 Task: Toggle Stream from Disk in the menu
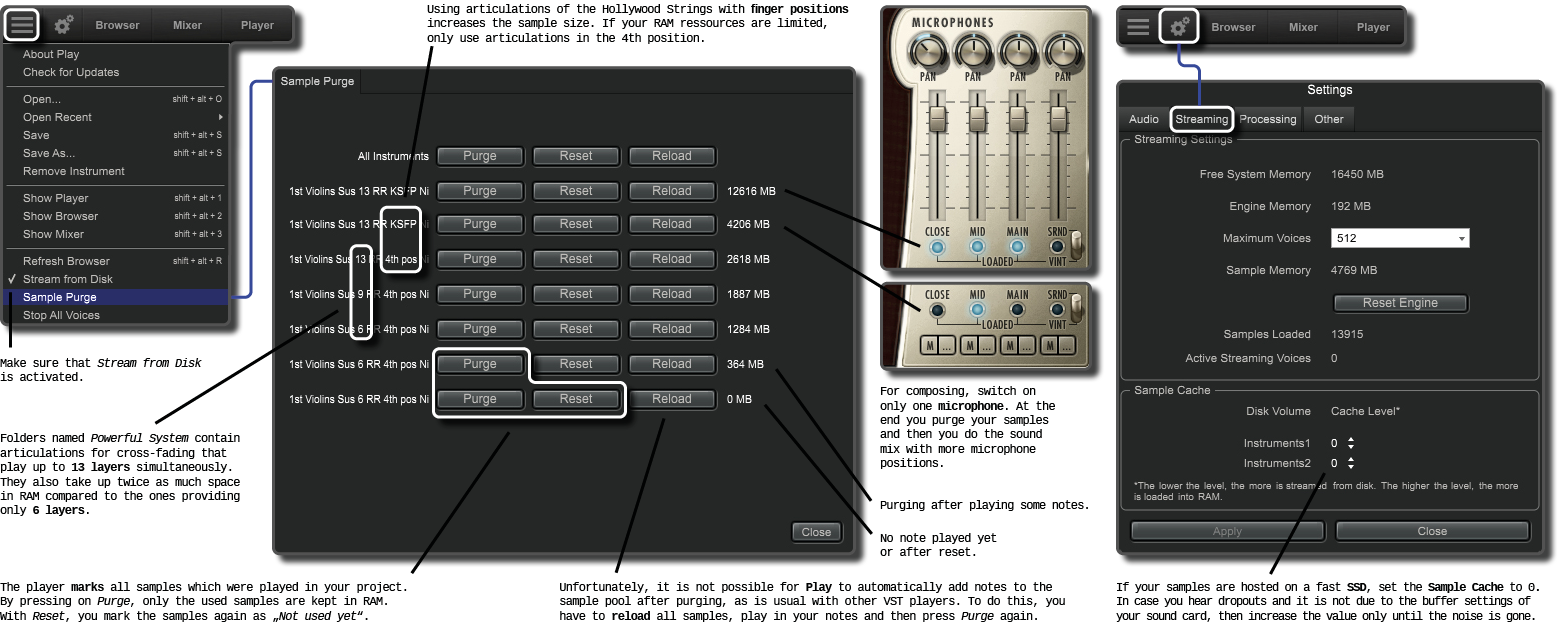pos(117,279)
